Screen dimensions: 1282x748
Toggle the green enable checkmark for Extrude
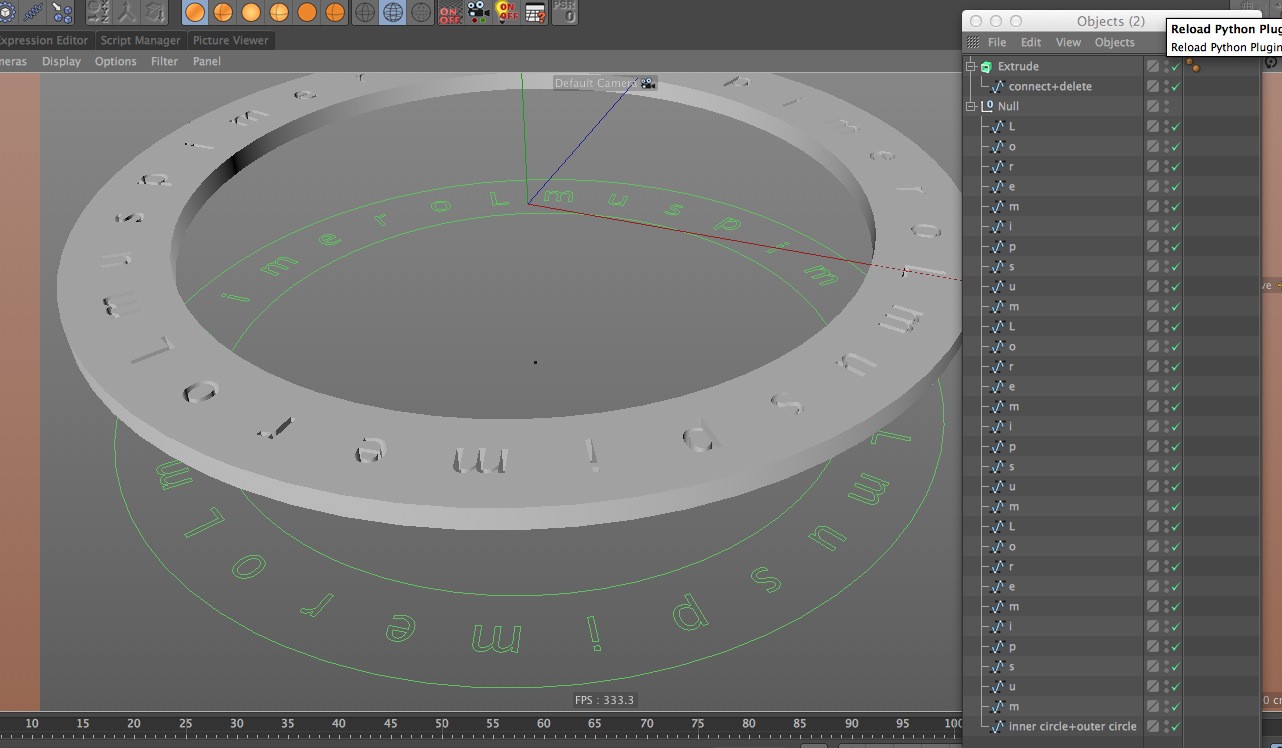coord(1176,66)
